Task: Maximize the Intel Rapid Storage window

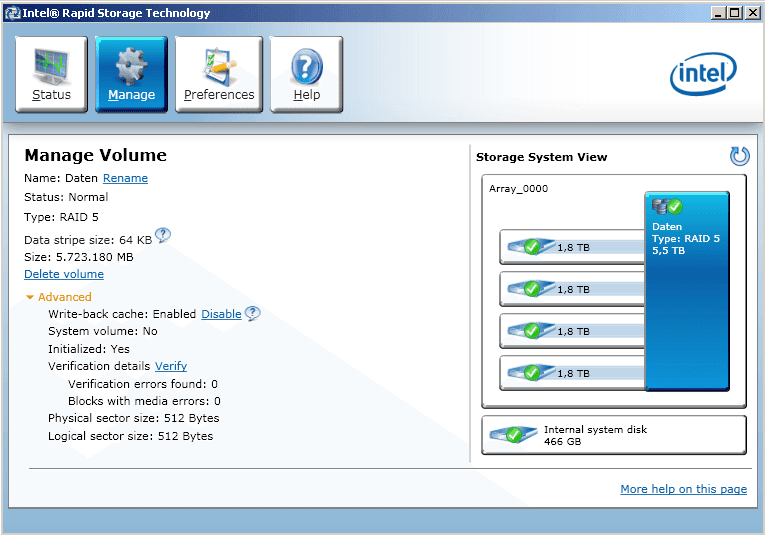Action: (x=735, y=13)
